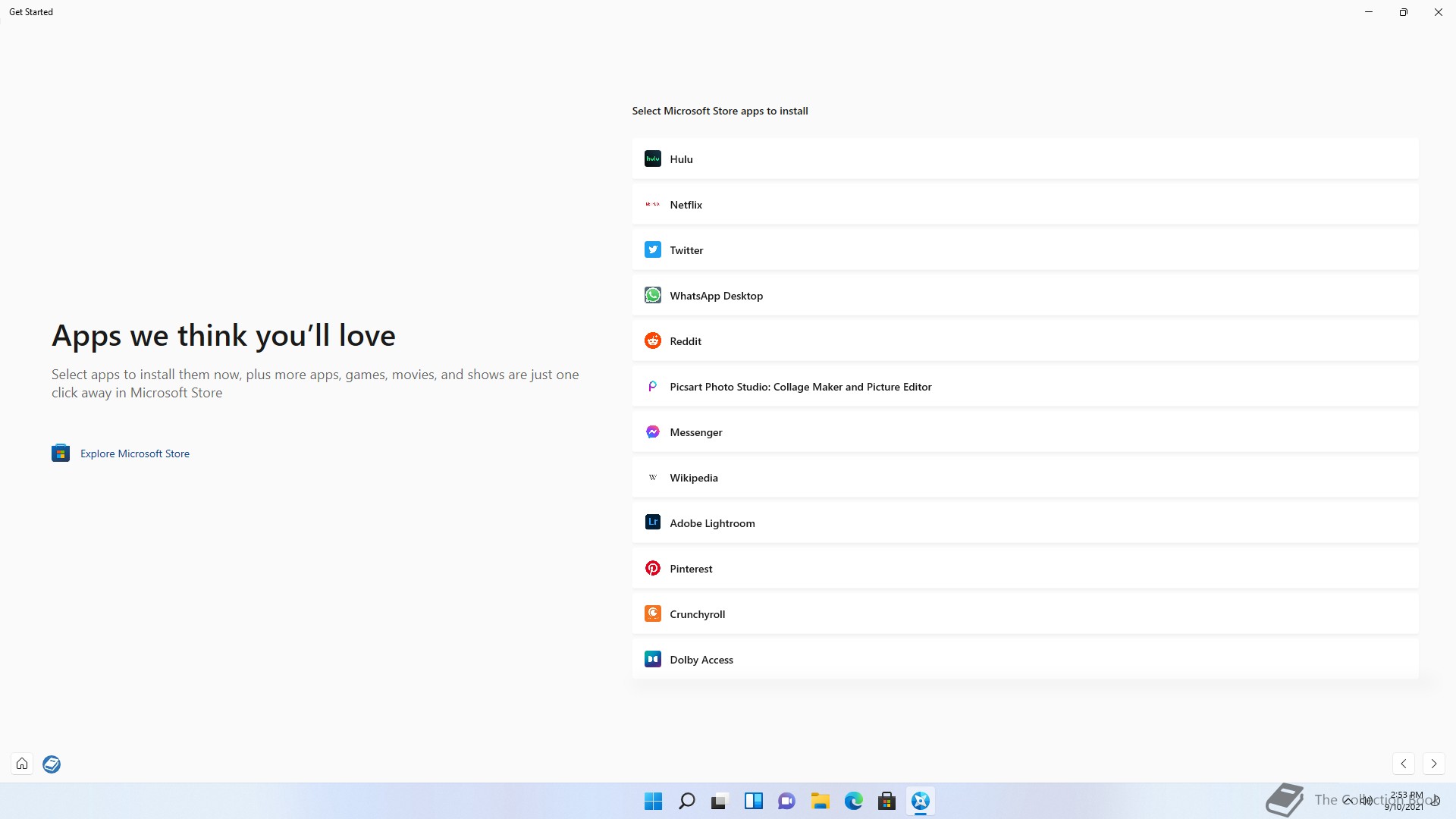1456x819 pixels.
Task: Select the Netflix app icon
Action: point(652,204)
